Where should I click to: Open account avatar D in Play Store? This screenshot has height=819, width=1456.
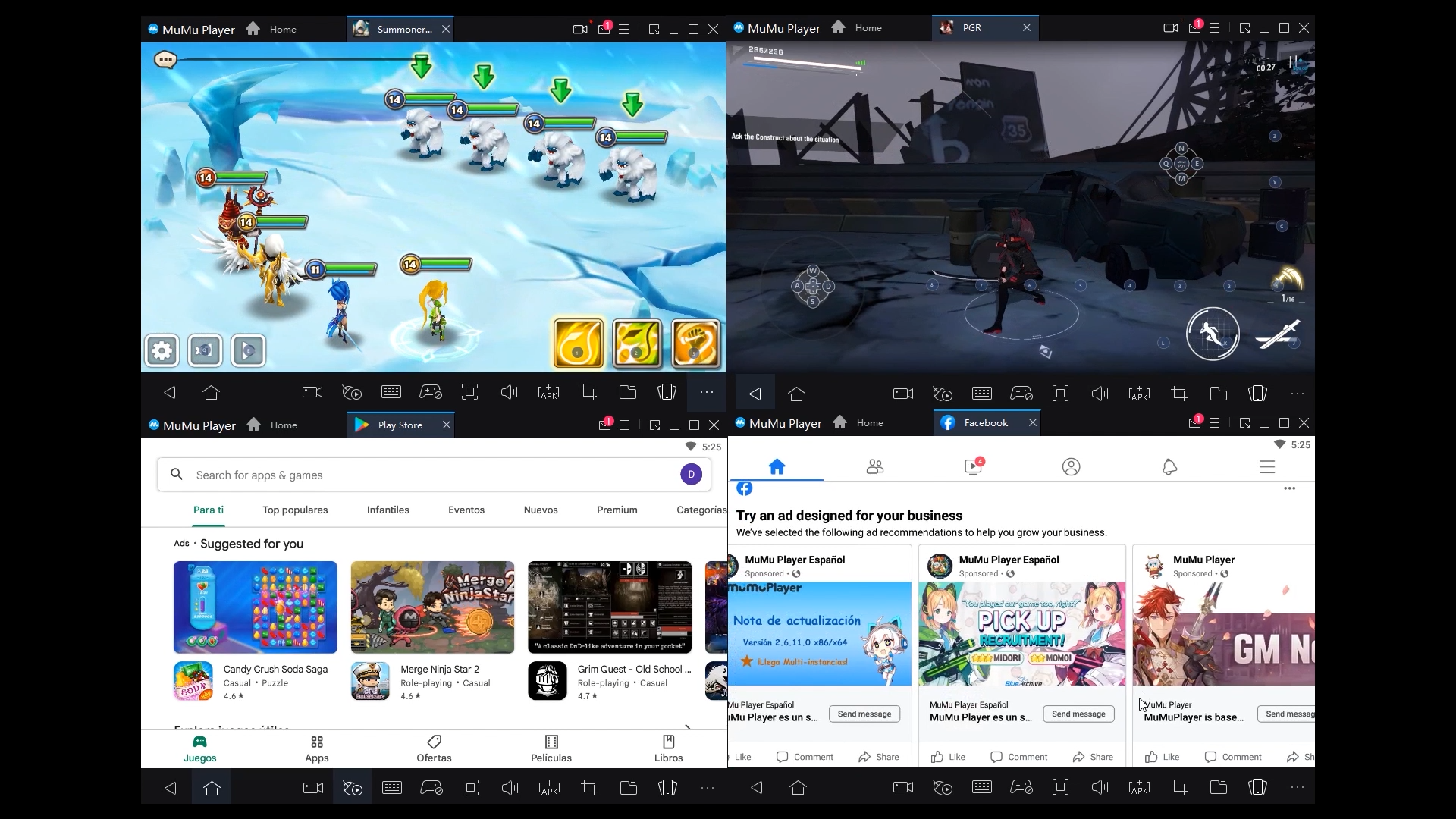coord(691,475)
